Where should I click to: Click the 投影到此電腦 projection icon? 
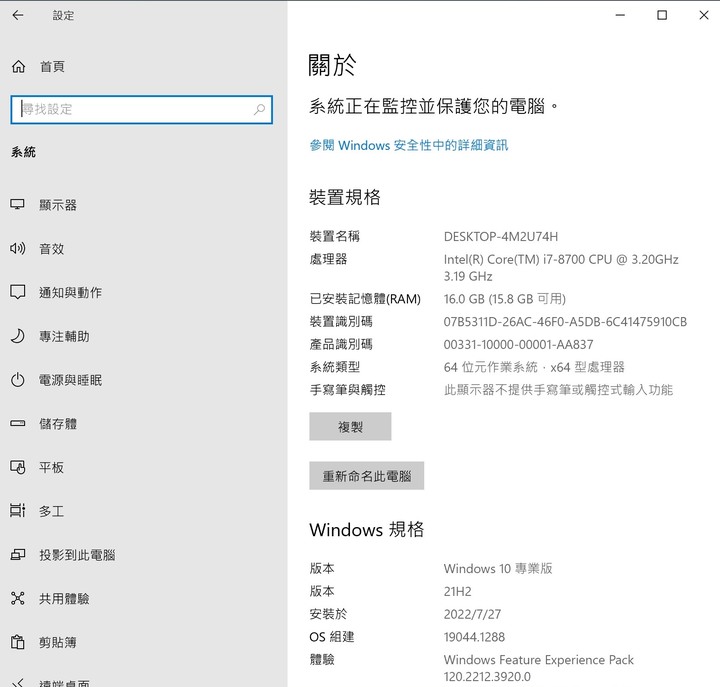point(17,555)
